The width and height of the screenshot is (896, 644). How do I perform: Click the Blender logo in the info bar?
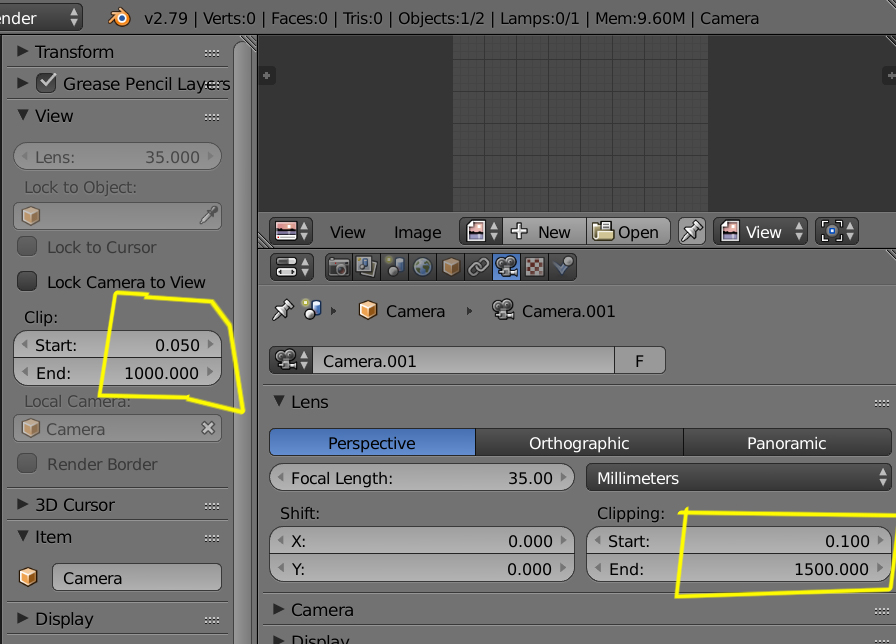tap(119, 18)
